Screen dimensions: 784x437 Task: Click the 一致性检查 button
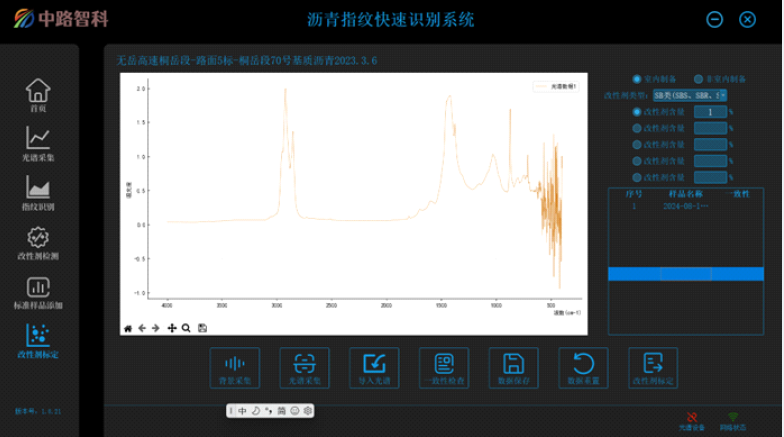[x=445, y=367]
